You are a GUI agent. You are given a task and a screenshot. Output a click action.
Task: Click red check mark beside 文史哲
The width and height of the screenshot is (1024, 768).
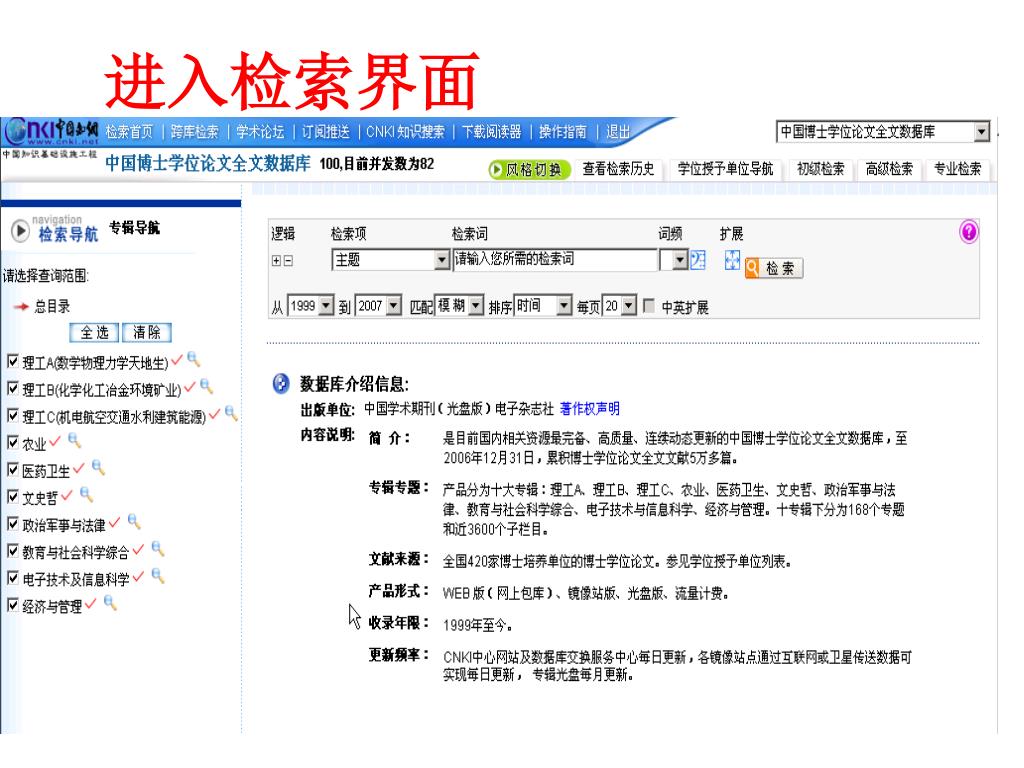67,496
